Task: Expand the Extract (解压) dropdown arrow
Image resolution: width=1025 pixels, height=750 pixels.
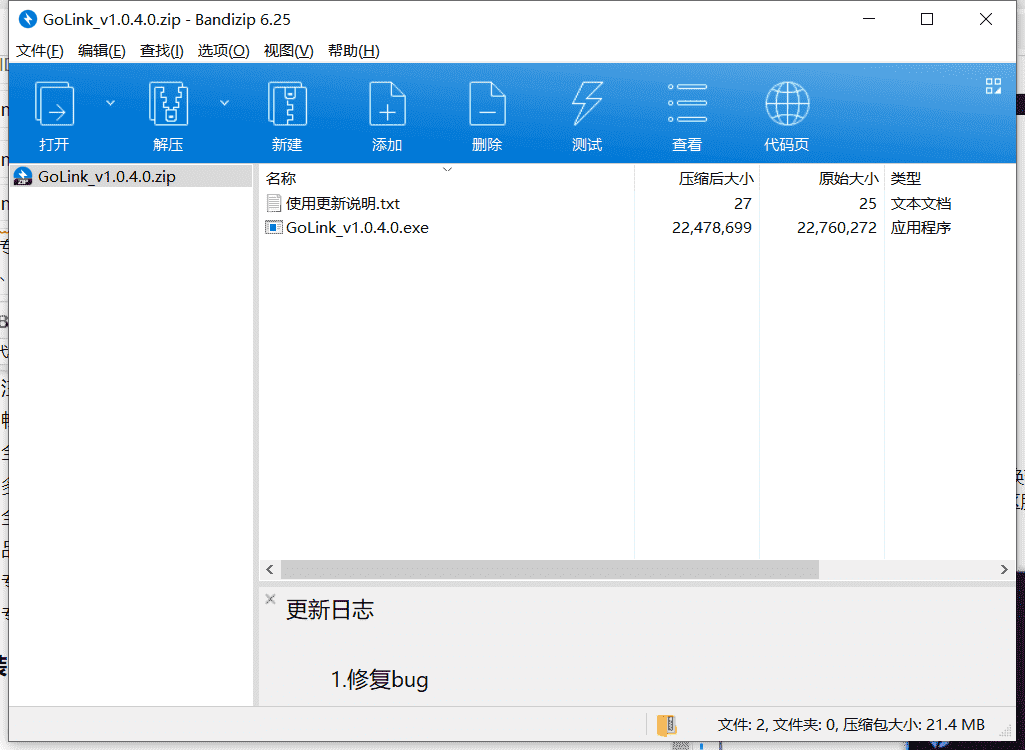Action: coord(224,103)
